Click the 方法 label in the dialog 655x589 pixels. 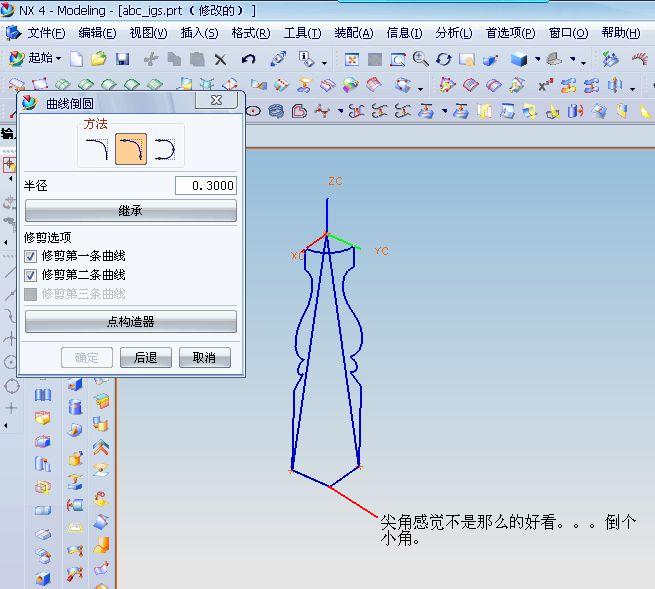[x=95, y=124]
